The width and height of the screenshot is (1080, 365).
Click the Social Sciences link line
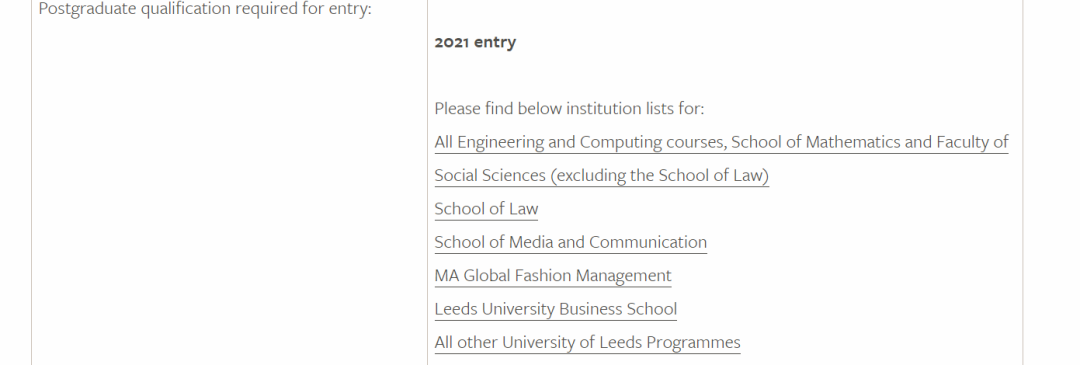click(x=601, y=176)
